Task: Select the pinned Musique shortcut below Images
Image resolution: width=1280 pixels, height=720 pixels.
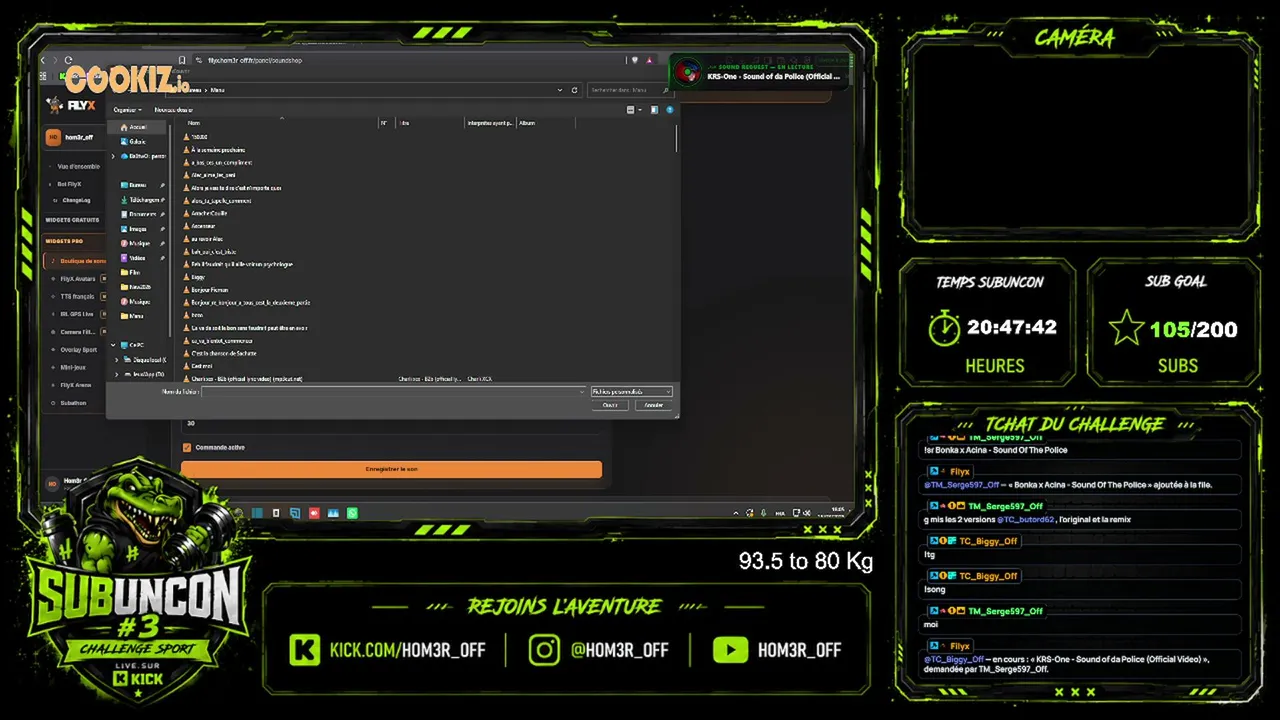Action: 135,243
